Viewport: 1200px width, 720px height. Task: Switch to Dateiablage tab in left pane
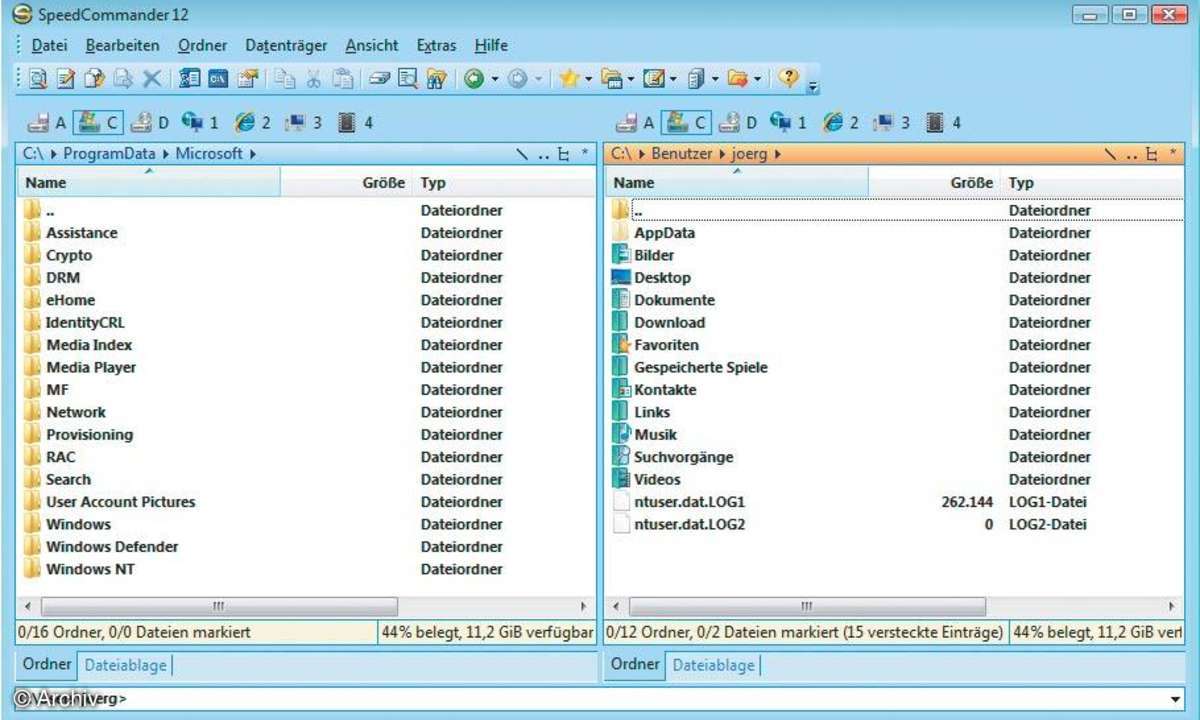point(124,664)
